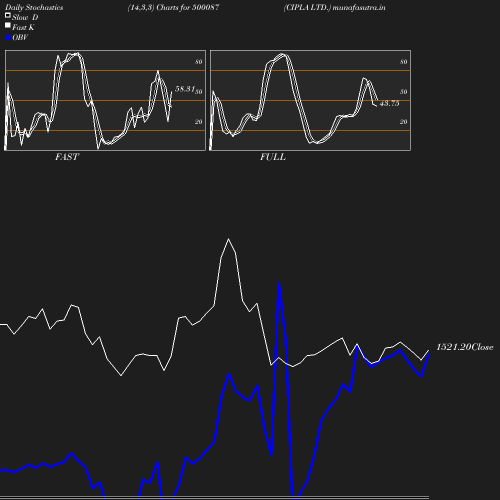Click the 20 axis label in FULL chart
This screenshot has width=500, height=500.
[x=404, y=122]
